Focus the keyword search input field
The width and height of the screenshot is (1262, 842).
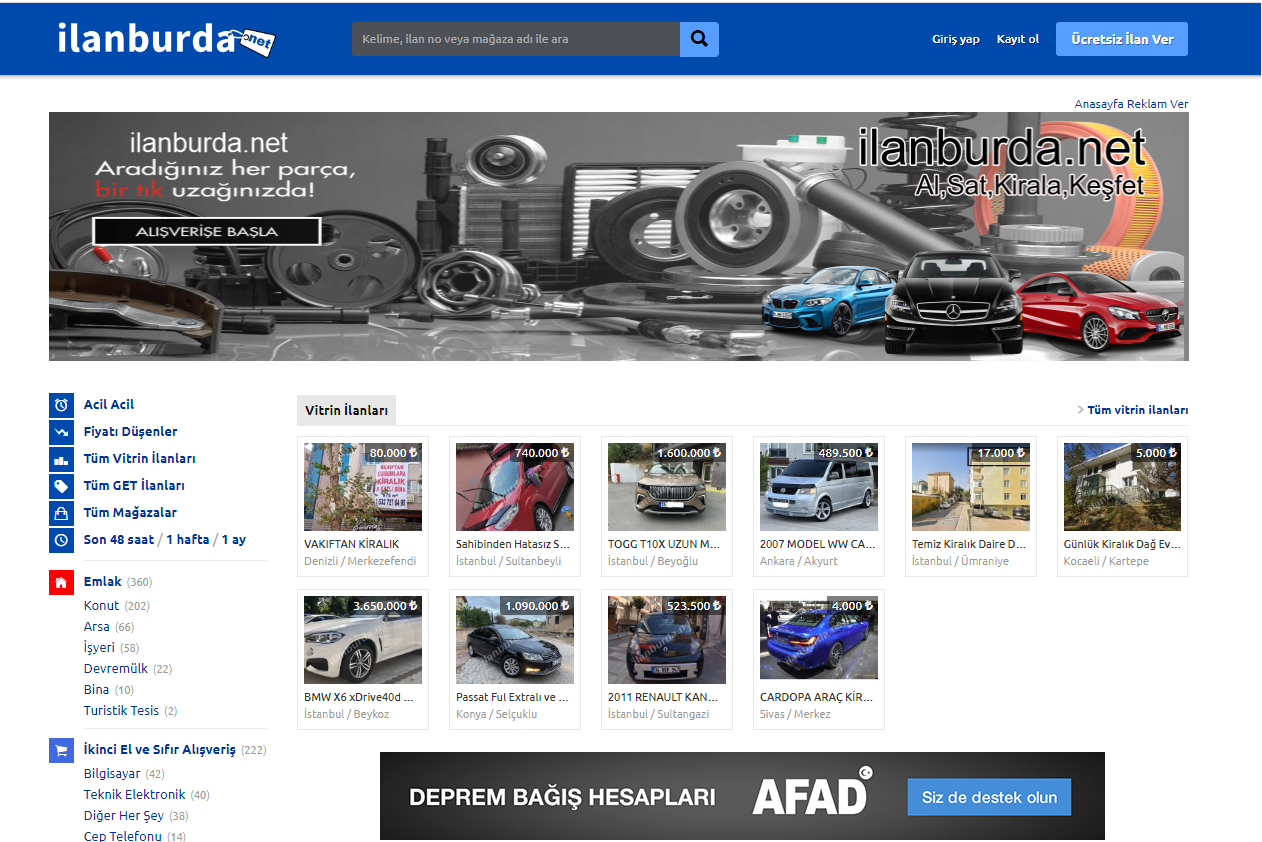(x=515, y=39)
